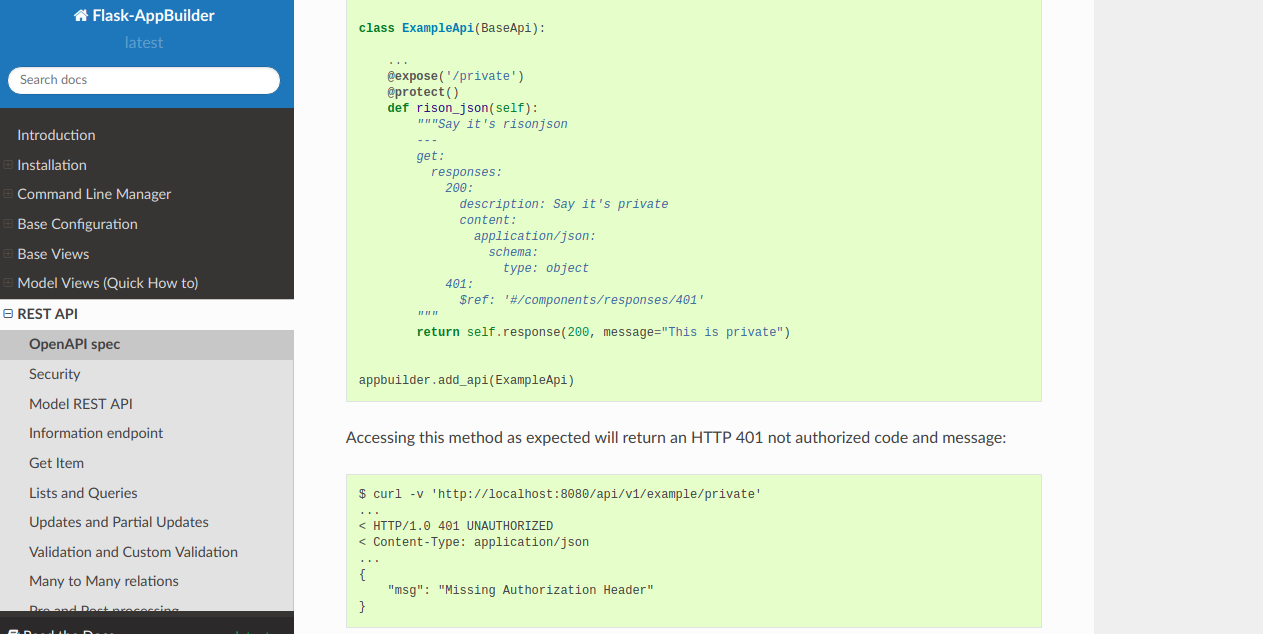Open the REST API page

47,314
